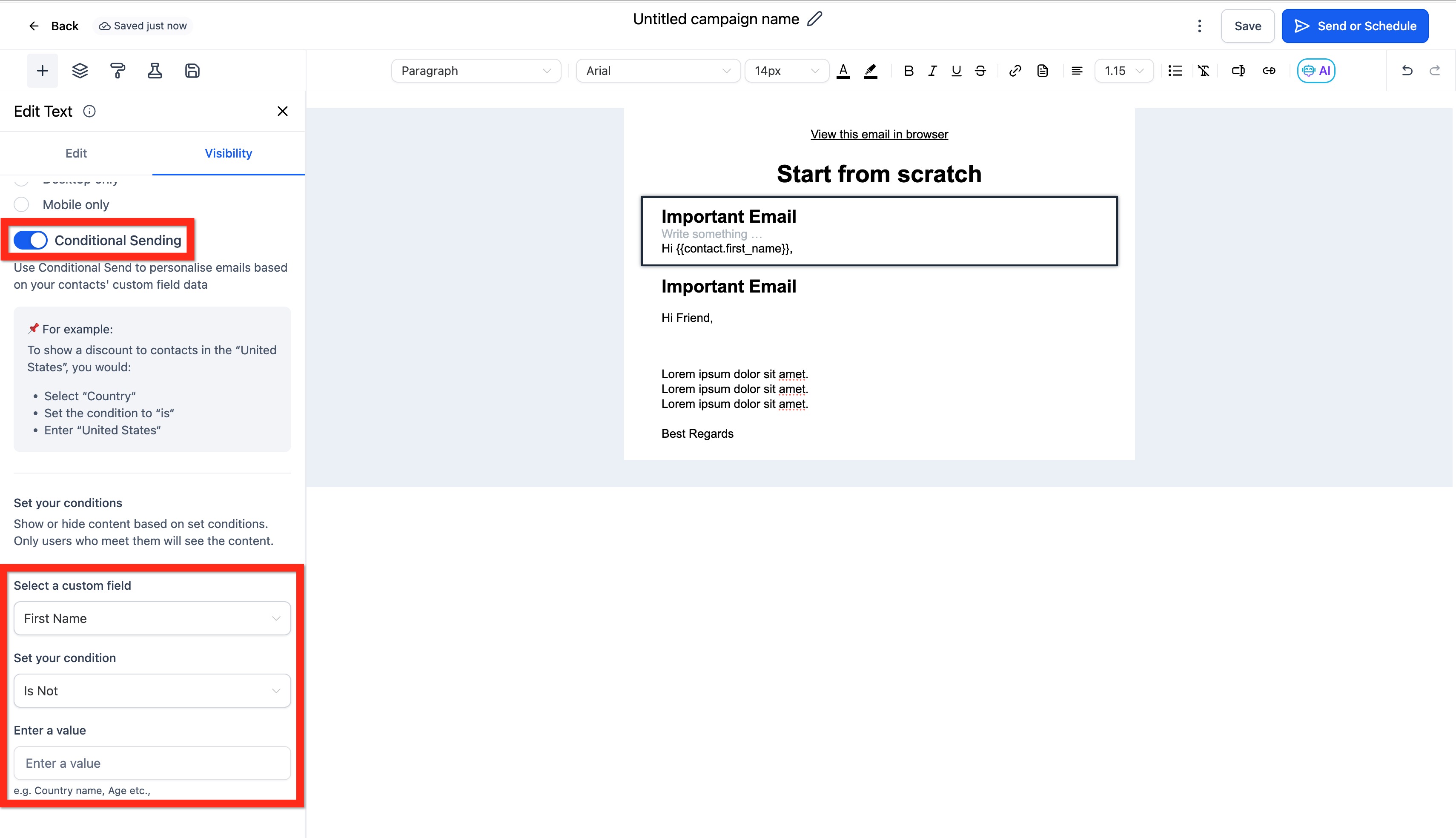This screenshot has width=1456, height=838.
Task: Apply italic formatting
Action: point(932,71)
